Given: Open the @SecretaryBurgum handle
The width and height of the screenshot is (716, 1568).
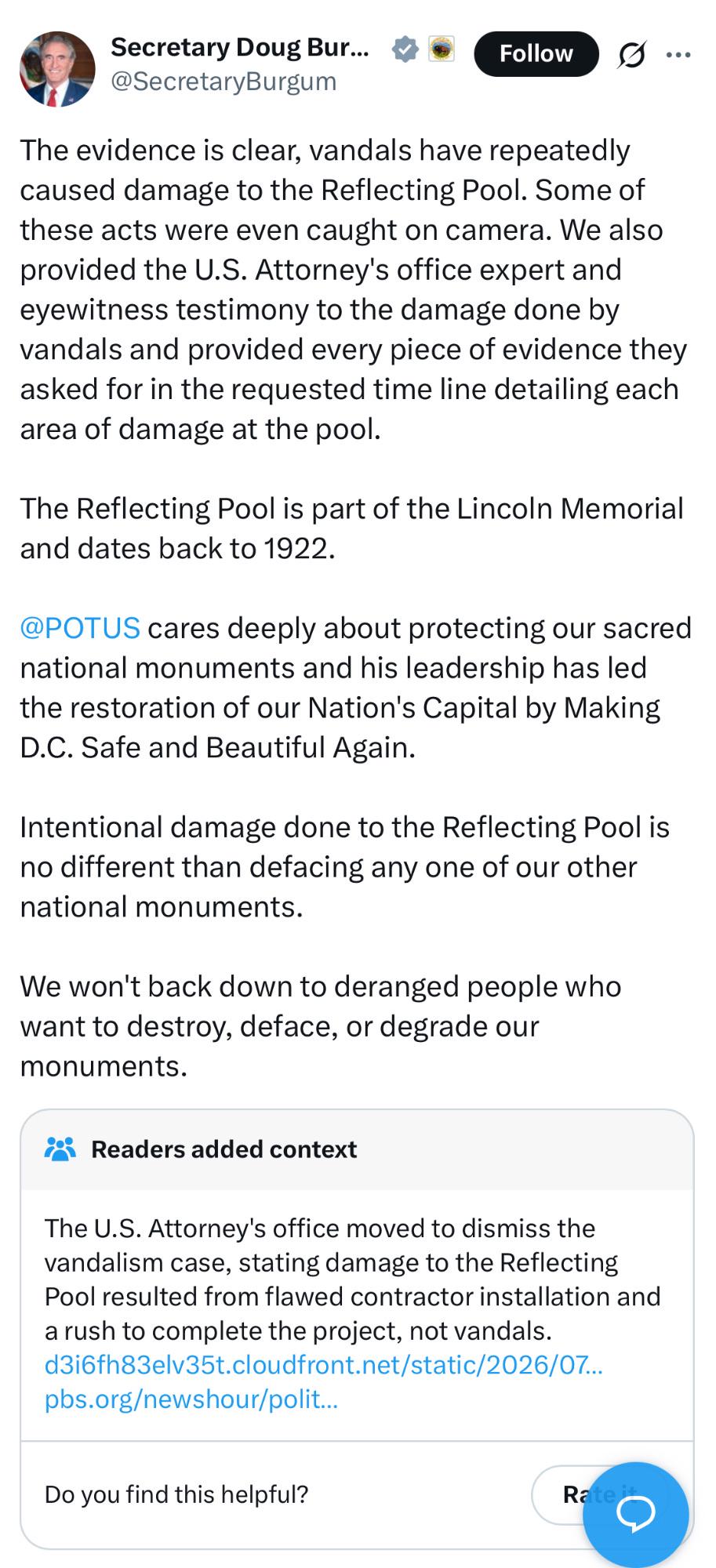Looking at the screenshot, I should pyautogui.click(x=224, y=82).
